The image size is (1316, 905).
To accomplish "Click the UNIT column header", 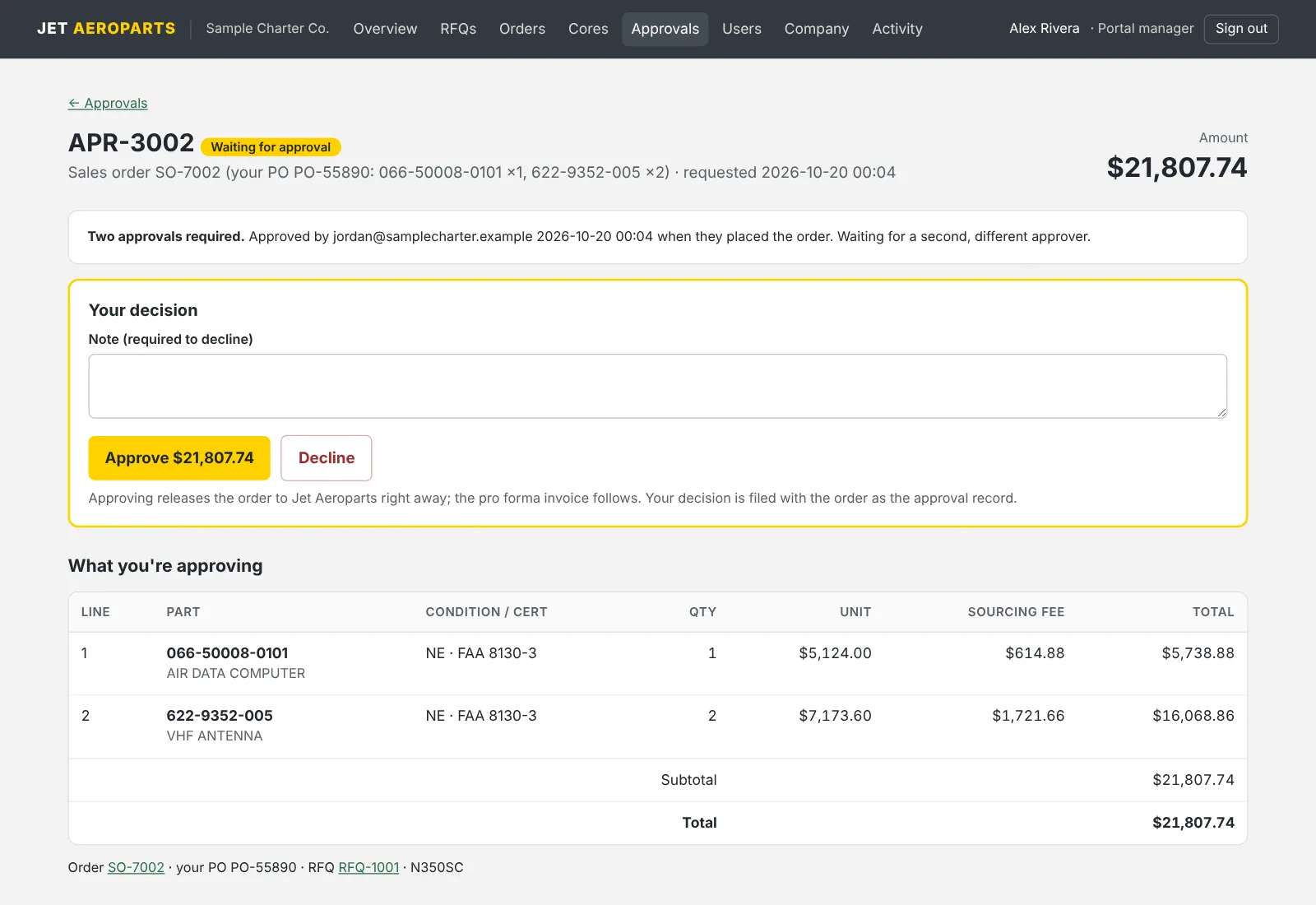I will pos(855,612).
